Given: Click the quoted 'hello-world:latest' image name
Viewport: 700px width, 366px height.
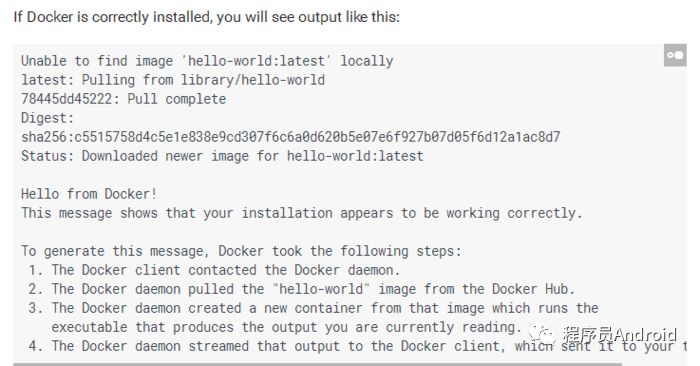Looking at the screenshot, I should click(x=256, y=61).
